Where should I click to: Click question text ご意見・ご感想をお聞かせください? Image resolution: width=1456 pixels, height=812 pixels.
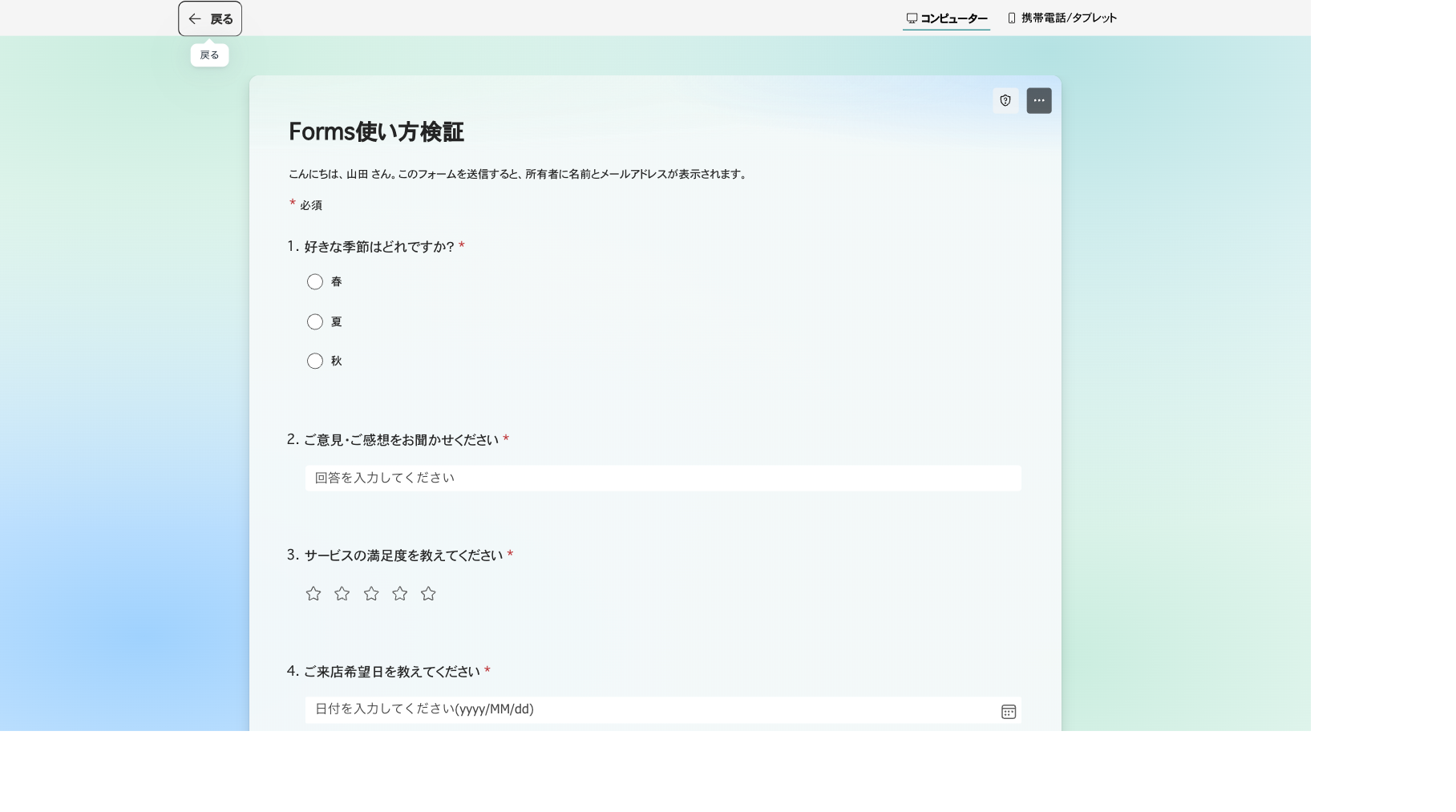click(x=401, y=440)
